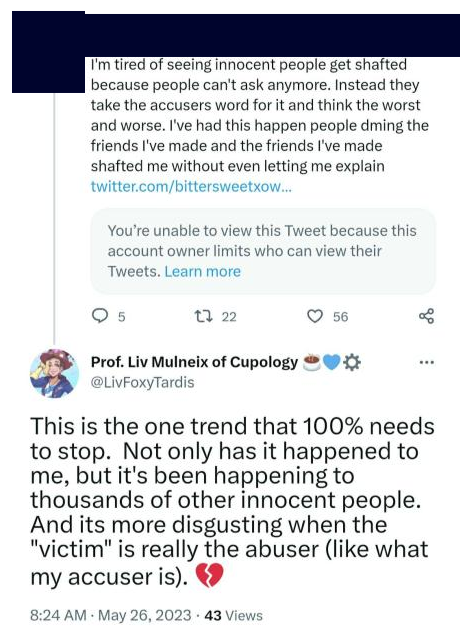Click the likes count 56
This screenshot has width=460, height=641.
(341, 317)
